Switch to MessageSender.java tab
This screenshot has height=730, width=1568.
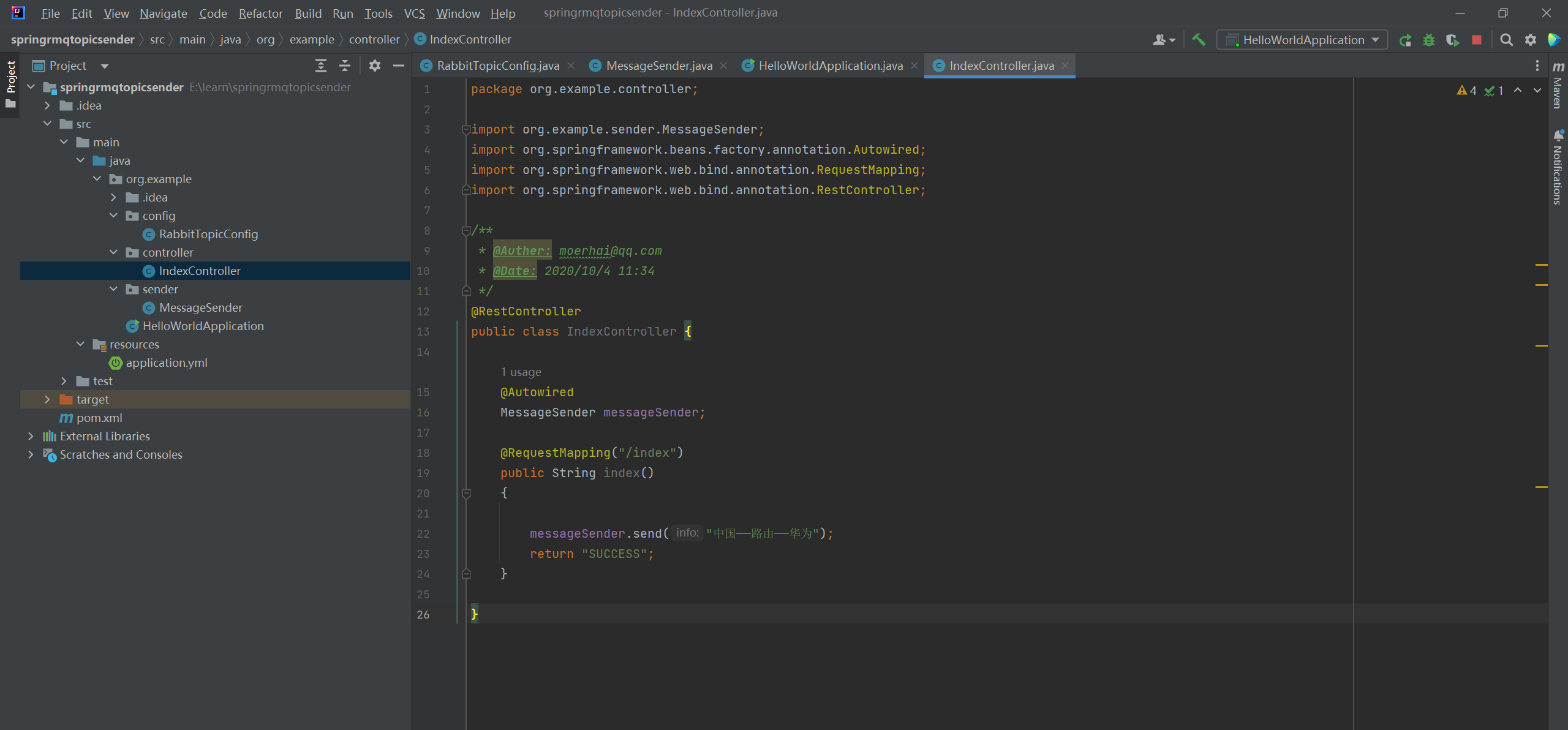click(x=658, y=66)
